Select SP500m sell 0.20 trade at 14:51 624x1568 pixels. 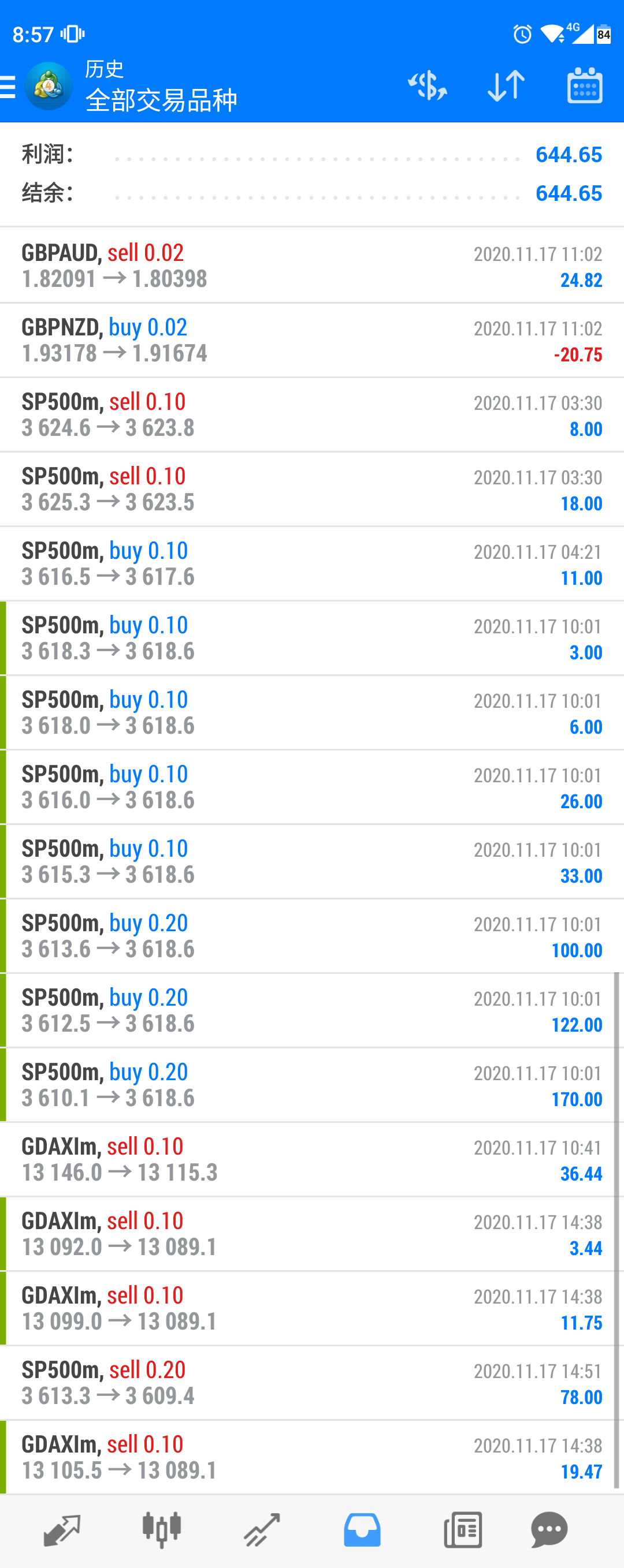tap(312, 1384)
